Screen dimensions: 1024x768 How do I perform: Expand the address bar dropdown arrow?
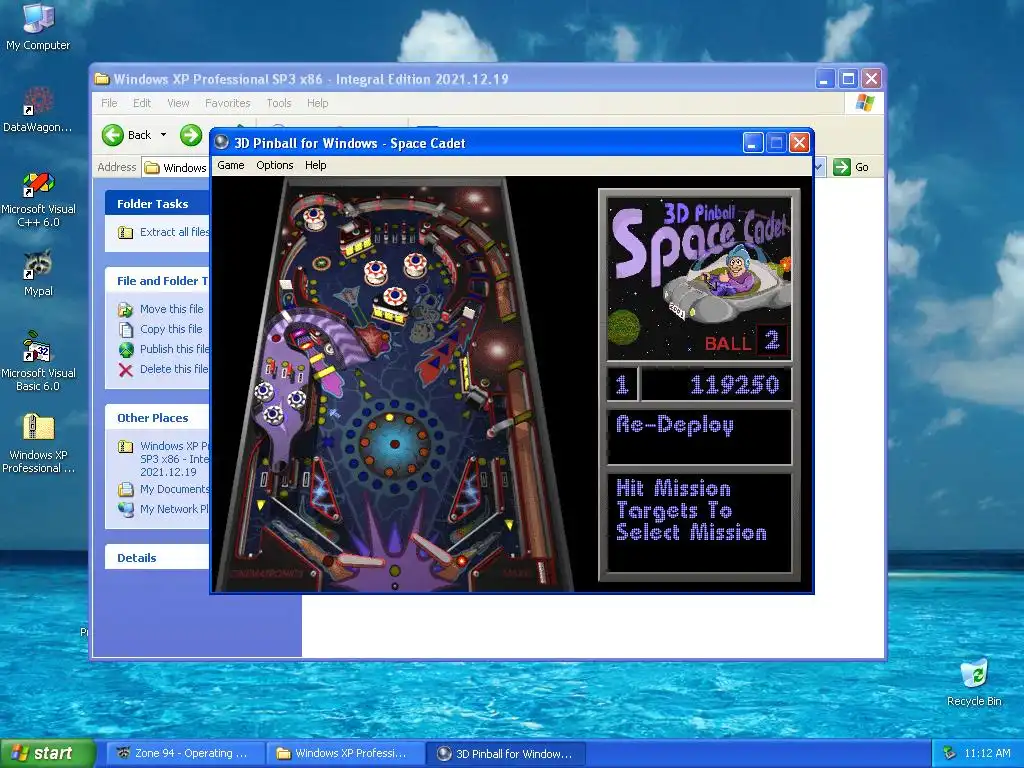click(x=818, y=167)
